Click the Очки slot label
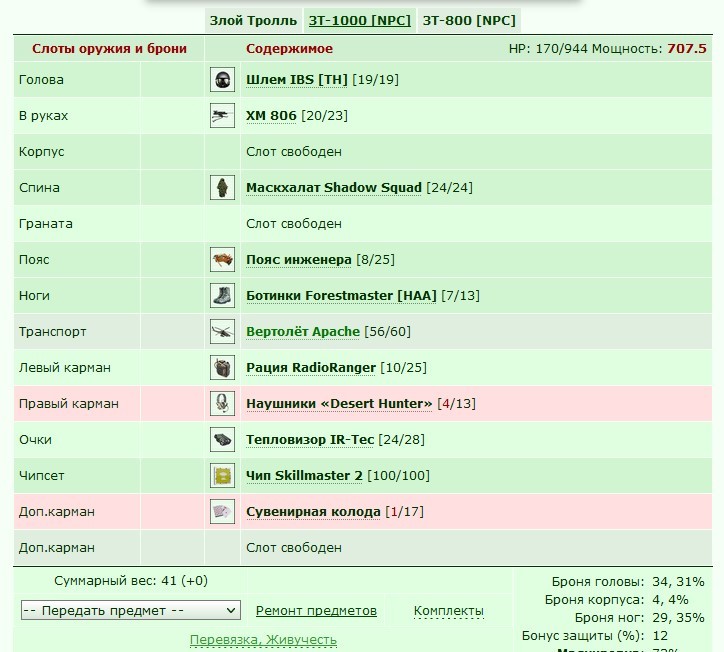 [x=35, y=440]
